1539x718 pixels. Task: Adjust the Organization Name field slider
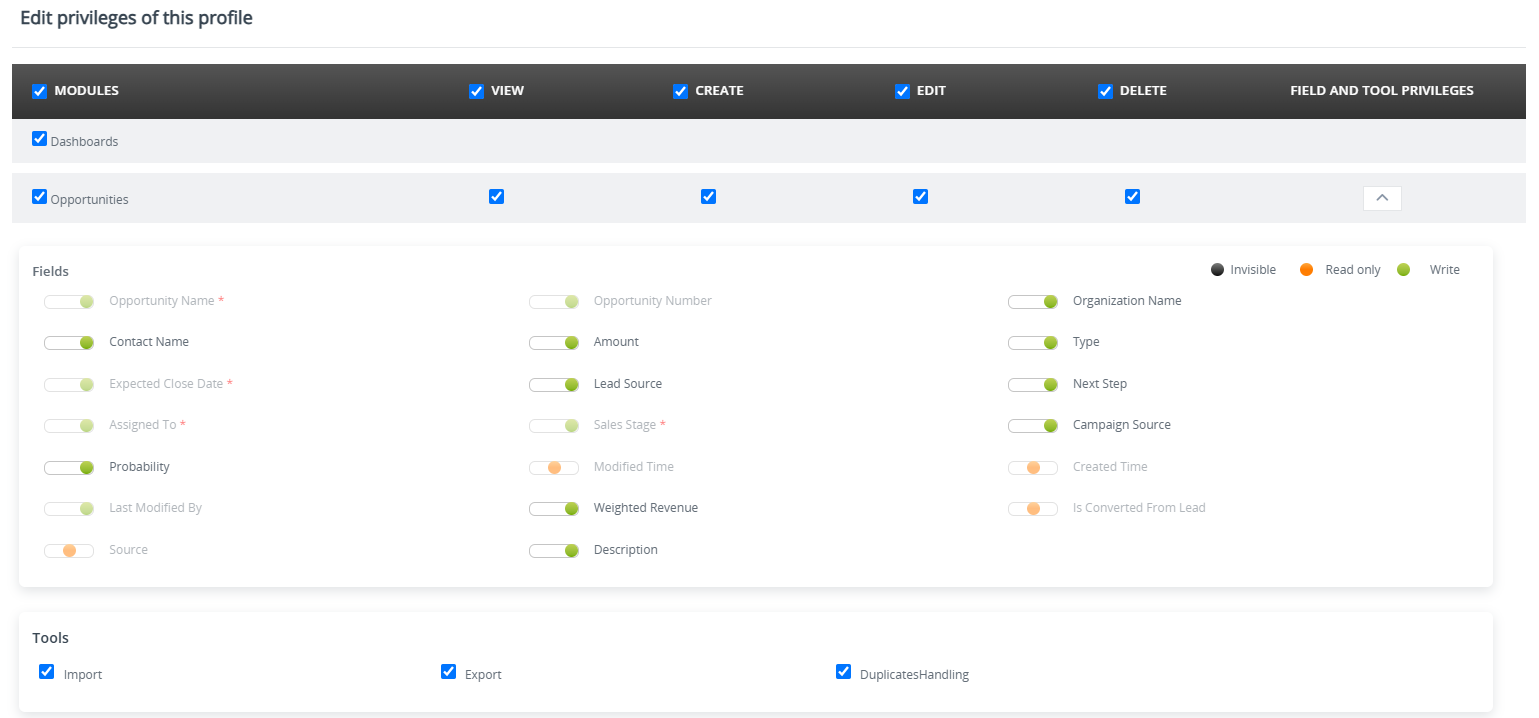tap(1033, 301)
